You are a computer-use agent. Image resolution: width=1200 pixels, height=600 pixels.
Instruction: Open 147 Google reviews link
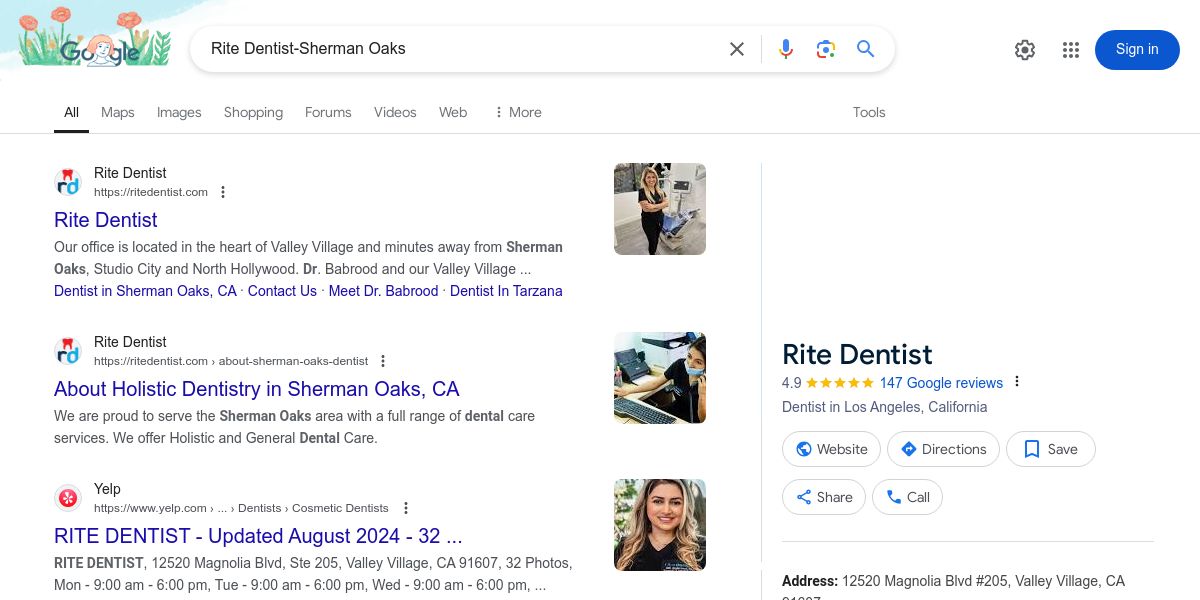click(x=941, y=383)
